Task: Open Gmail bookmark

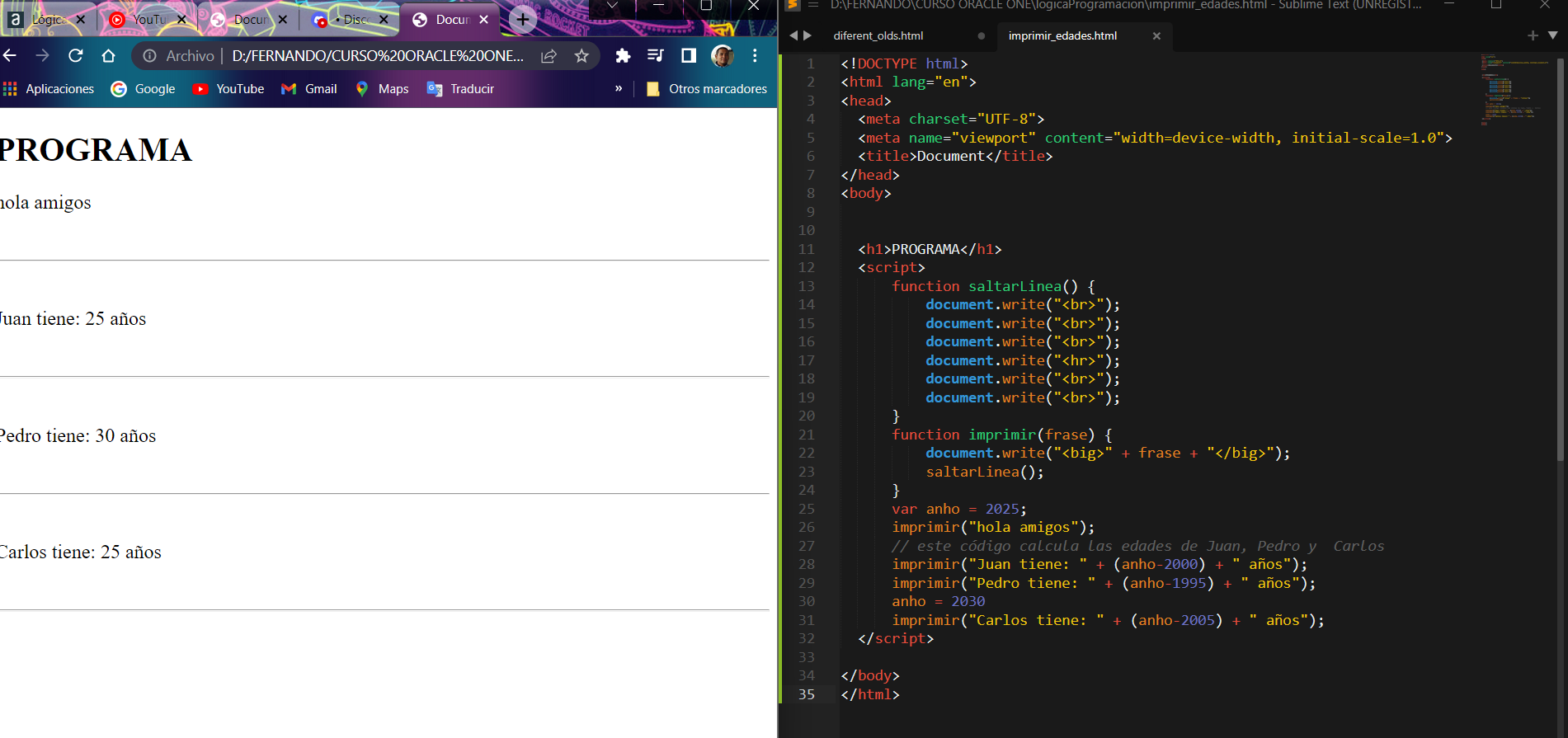Action: [x=309, y=89]
